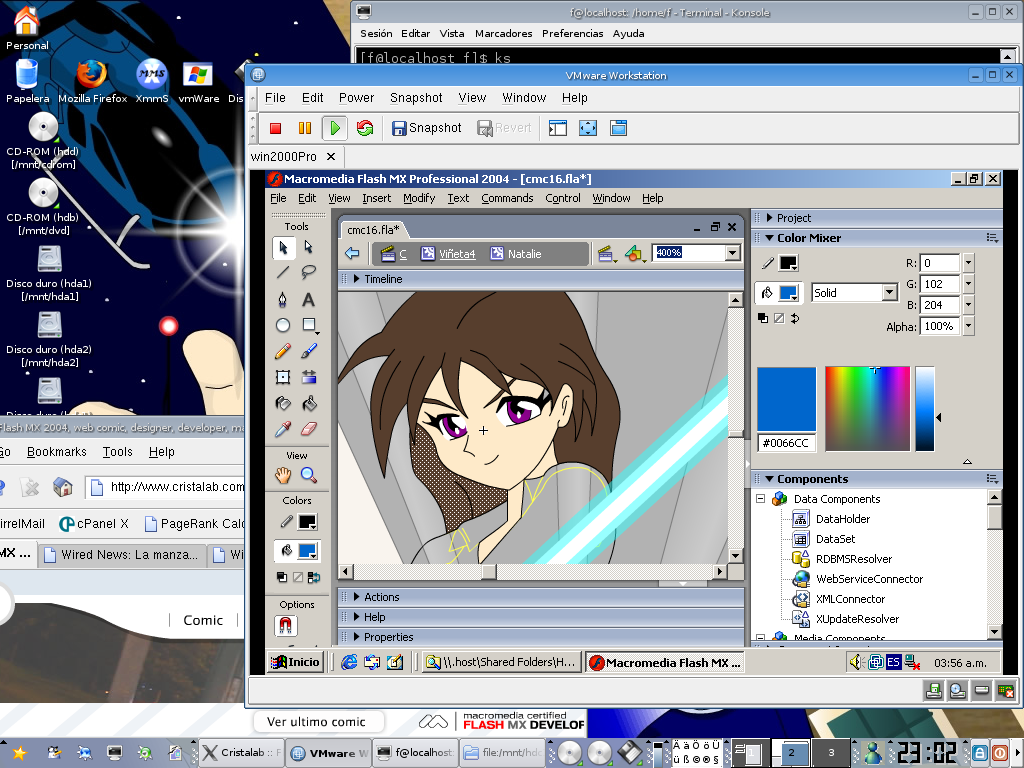Screen dimensions: 1024x768
Task: Expand the Timeline panel
Action: [x=357, y=279]
